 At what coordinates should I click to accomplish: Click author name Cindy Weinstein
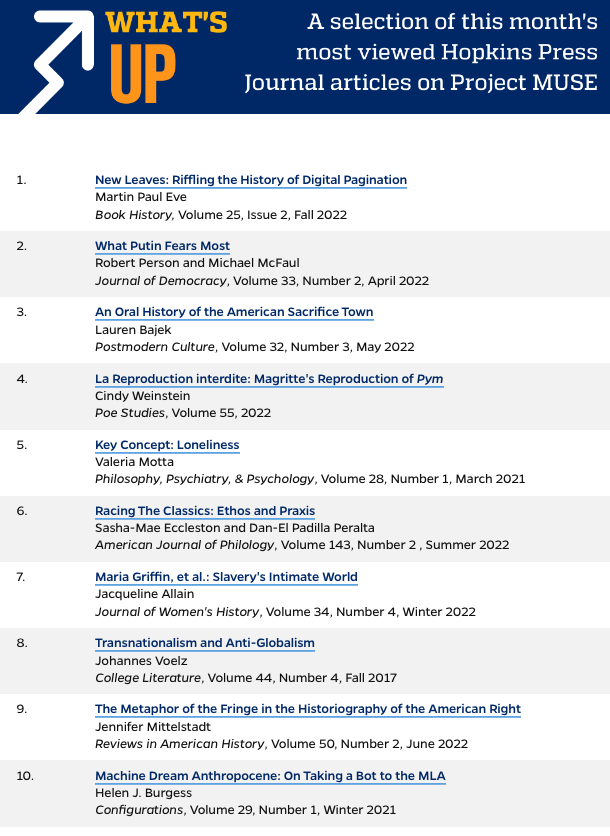pyautogui.click(x=142, y=396)
